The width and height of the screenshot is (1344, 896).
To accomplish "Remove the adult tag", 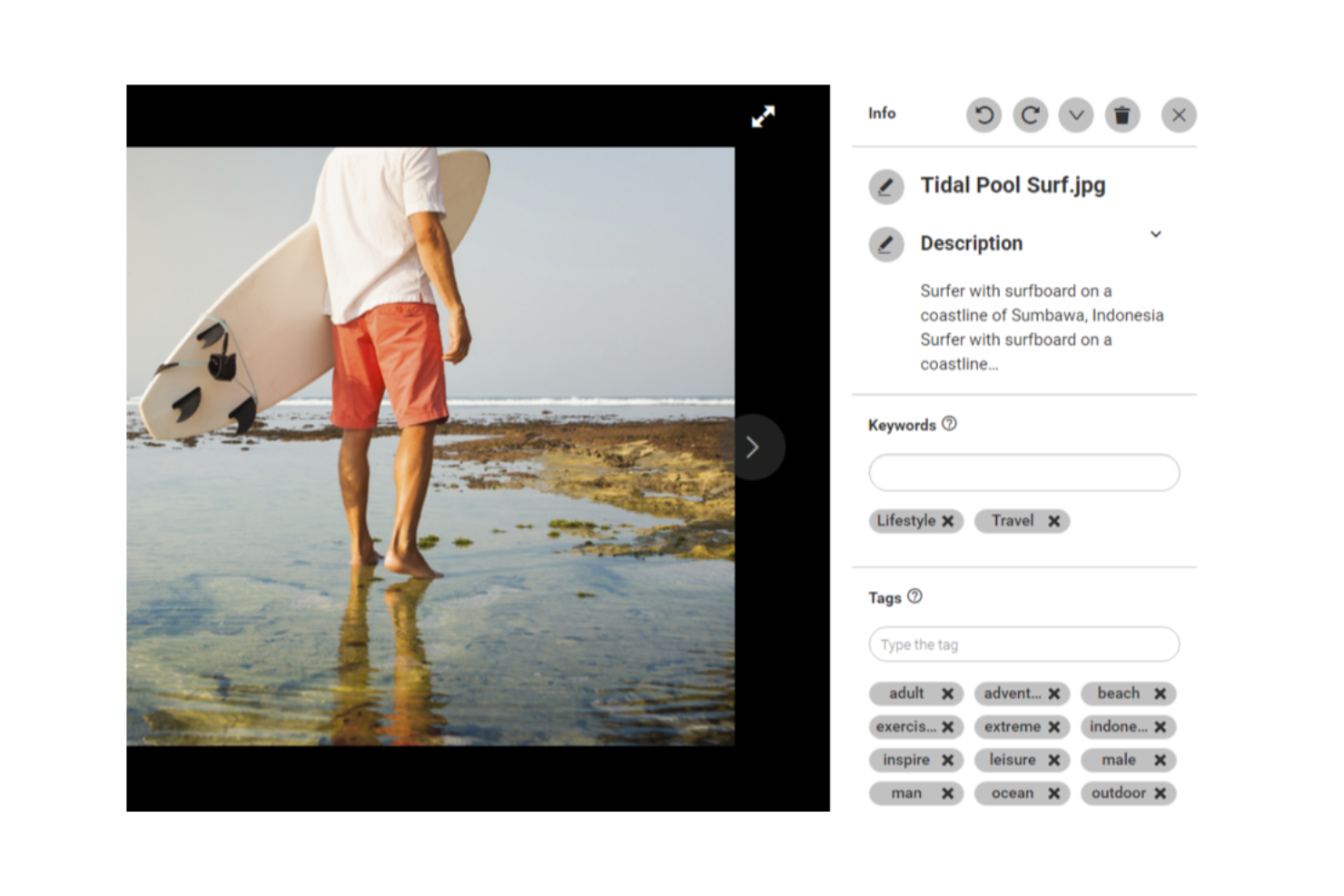I will point(948,694).
